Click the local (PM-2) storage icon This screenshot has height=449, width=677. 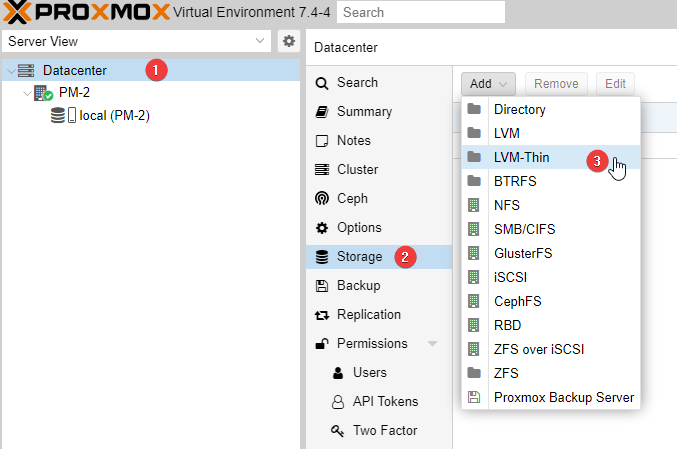tap(63, 115)
